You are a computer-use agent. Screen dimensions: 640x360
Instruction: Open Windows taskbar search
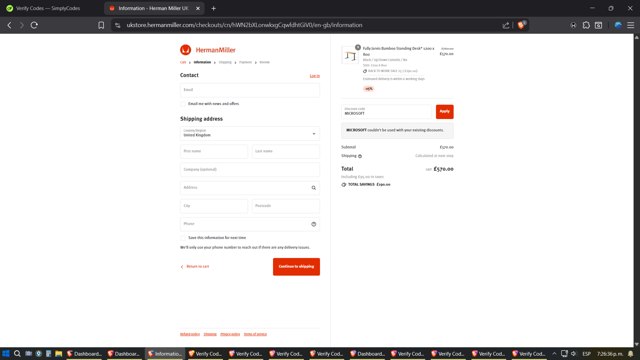[17, 353]
